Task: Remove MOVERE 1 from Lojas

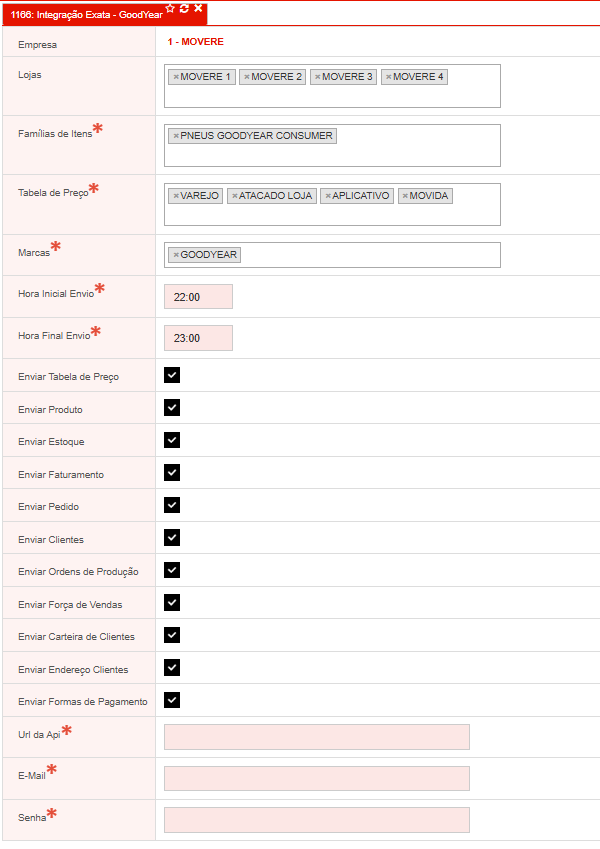Action: [x=176, y=77]
